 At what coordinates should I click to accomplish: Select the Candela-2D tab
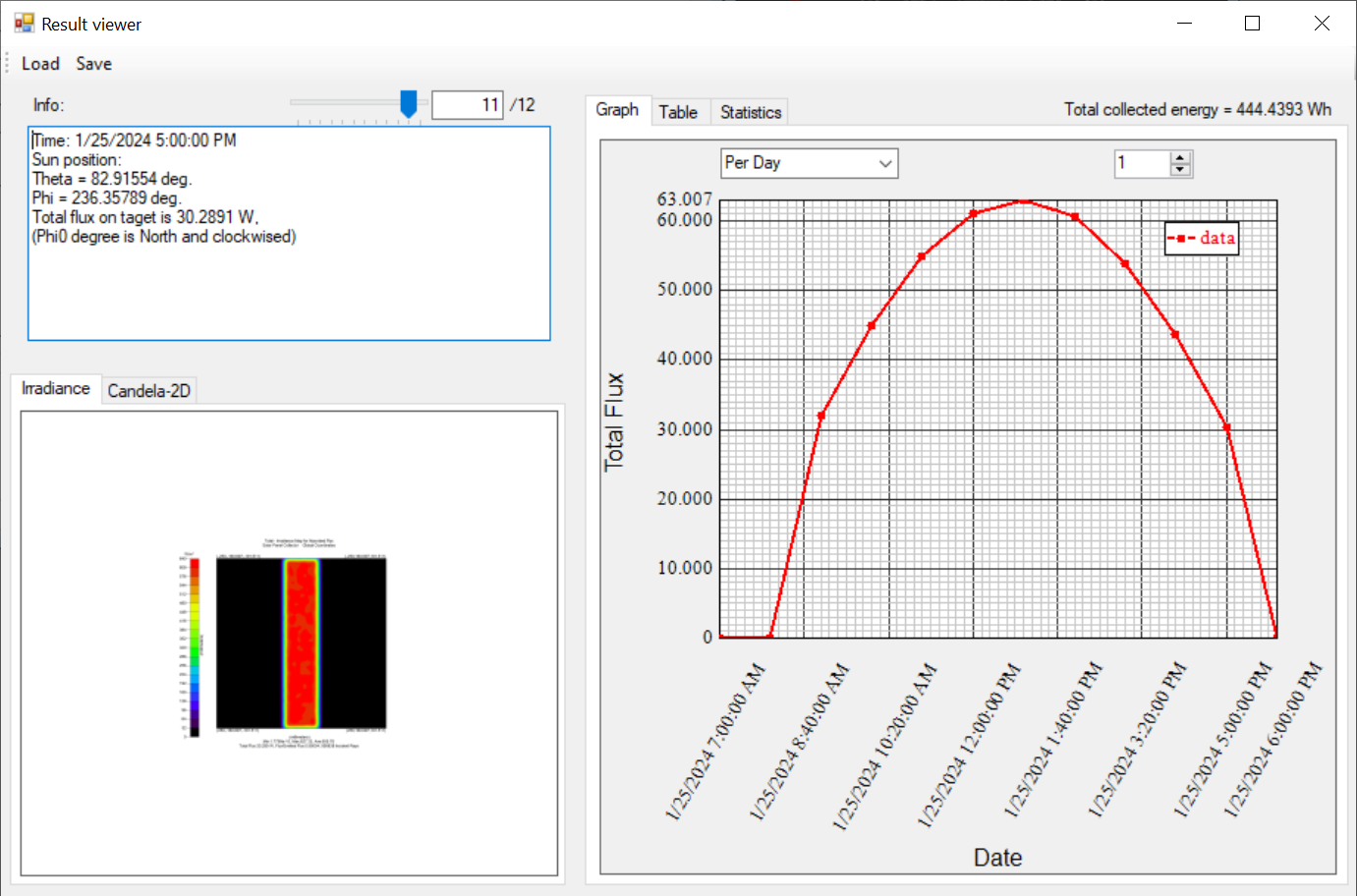pos(148,390)
